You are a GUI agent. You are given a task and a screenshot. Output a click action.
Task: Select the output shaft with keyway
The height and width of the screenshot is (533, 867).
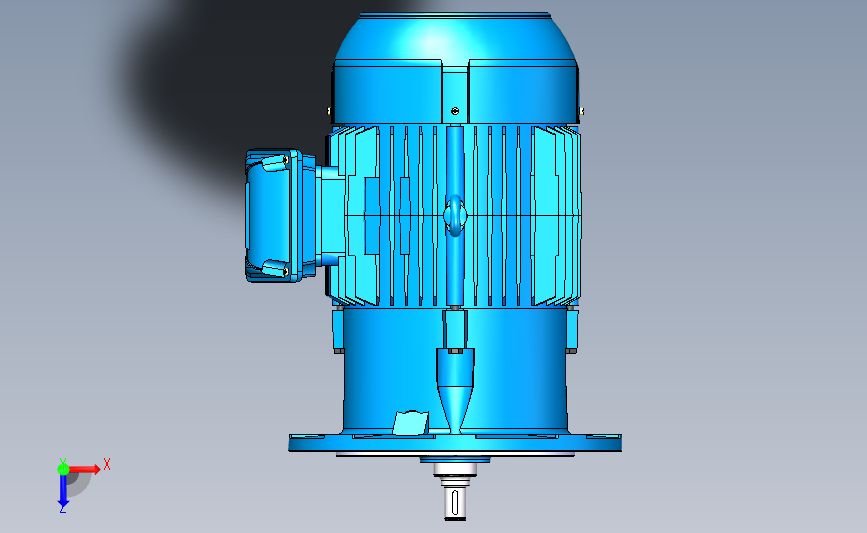coord(455,503)
